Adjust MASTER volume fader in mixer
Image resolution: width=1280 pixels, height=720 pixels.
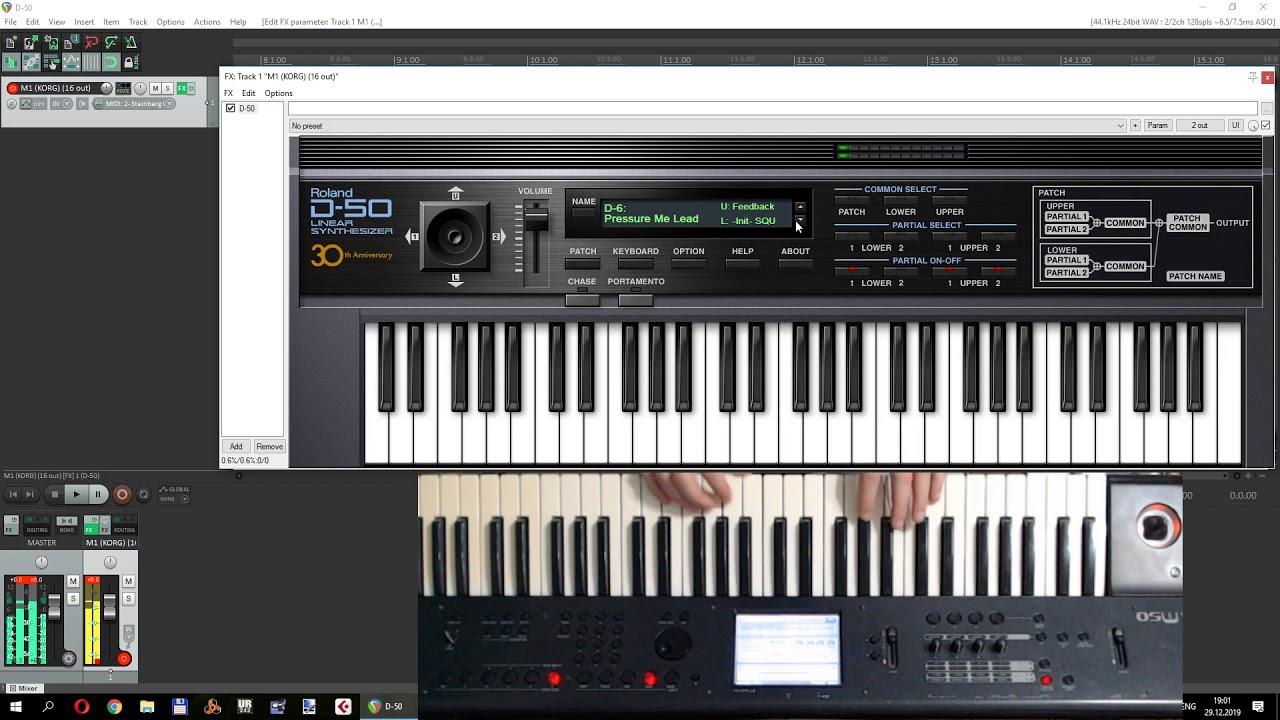tap(54, 606)
